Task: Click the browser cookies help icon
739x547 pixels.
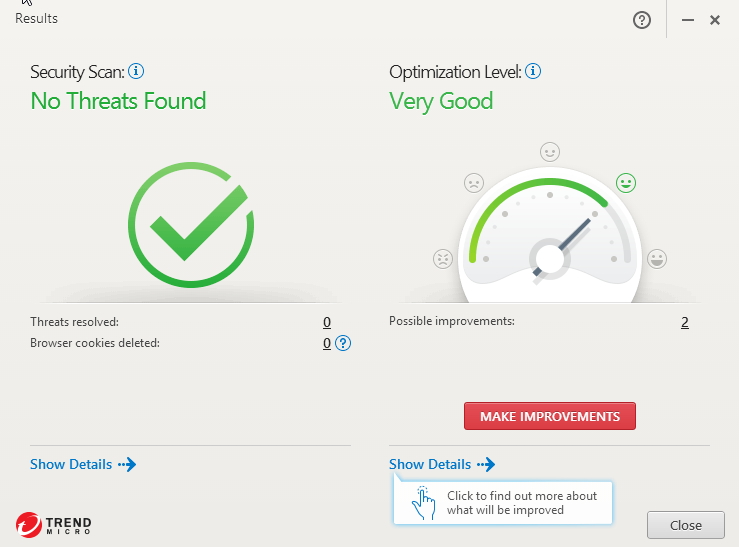Action: coord(343,343)
